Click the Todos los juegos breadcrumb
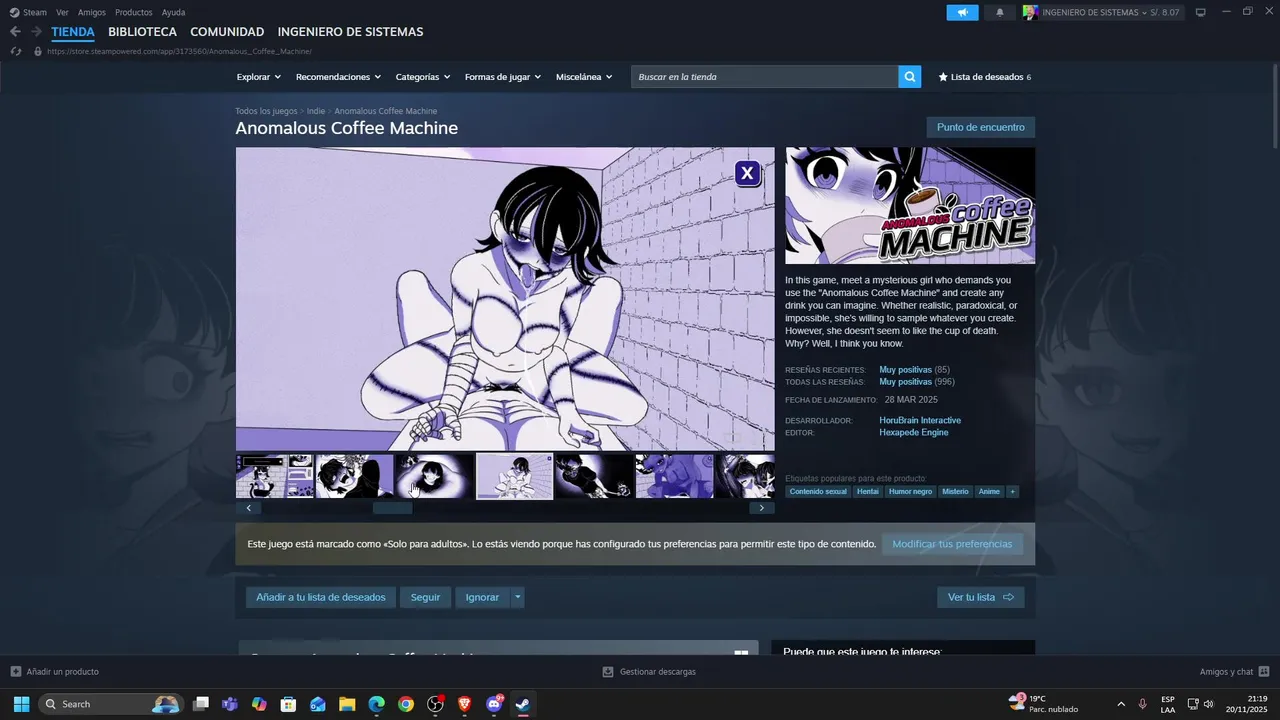Viewport: 1280px width, 720px height. coord(266,111)
